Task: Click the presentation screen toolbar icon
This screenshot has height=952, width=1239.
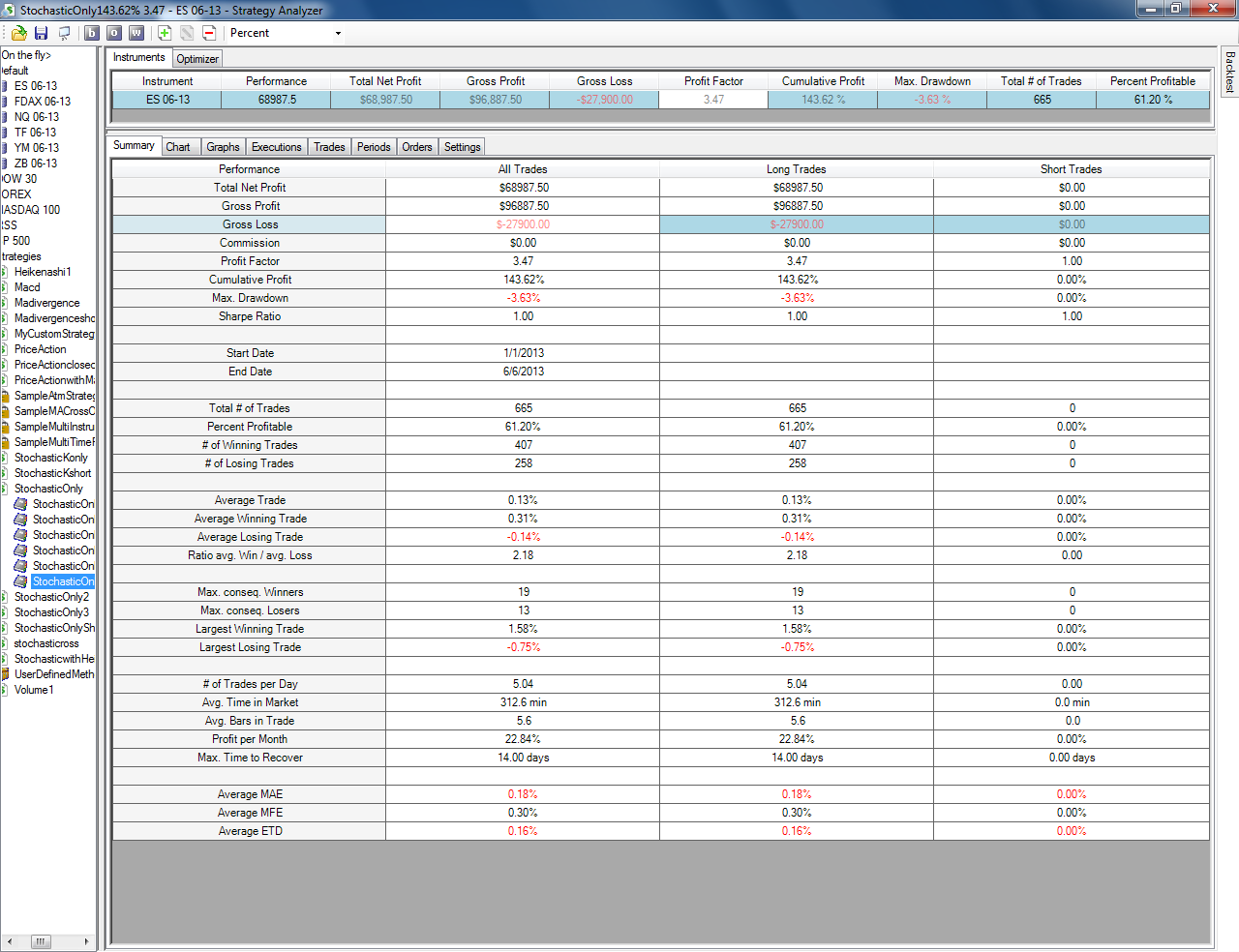Action: (x=64, y=33)
